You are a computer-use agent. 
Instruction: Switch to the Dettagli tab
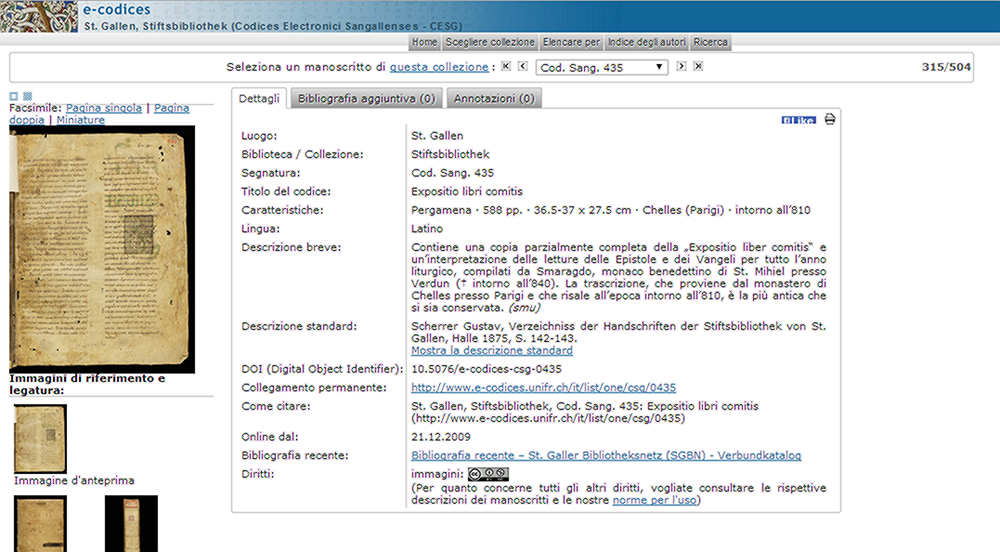(259, 98)
